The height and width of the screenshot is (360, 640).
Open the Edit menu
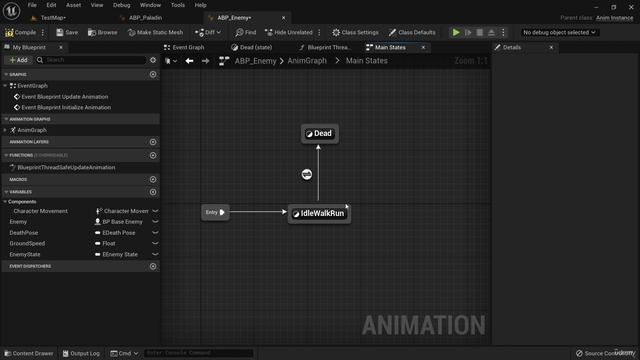tap(51, 5)
